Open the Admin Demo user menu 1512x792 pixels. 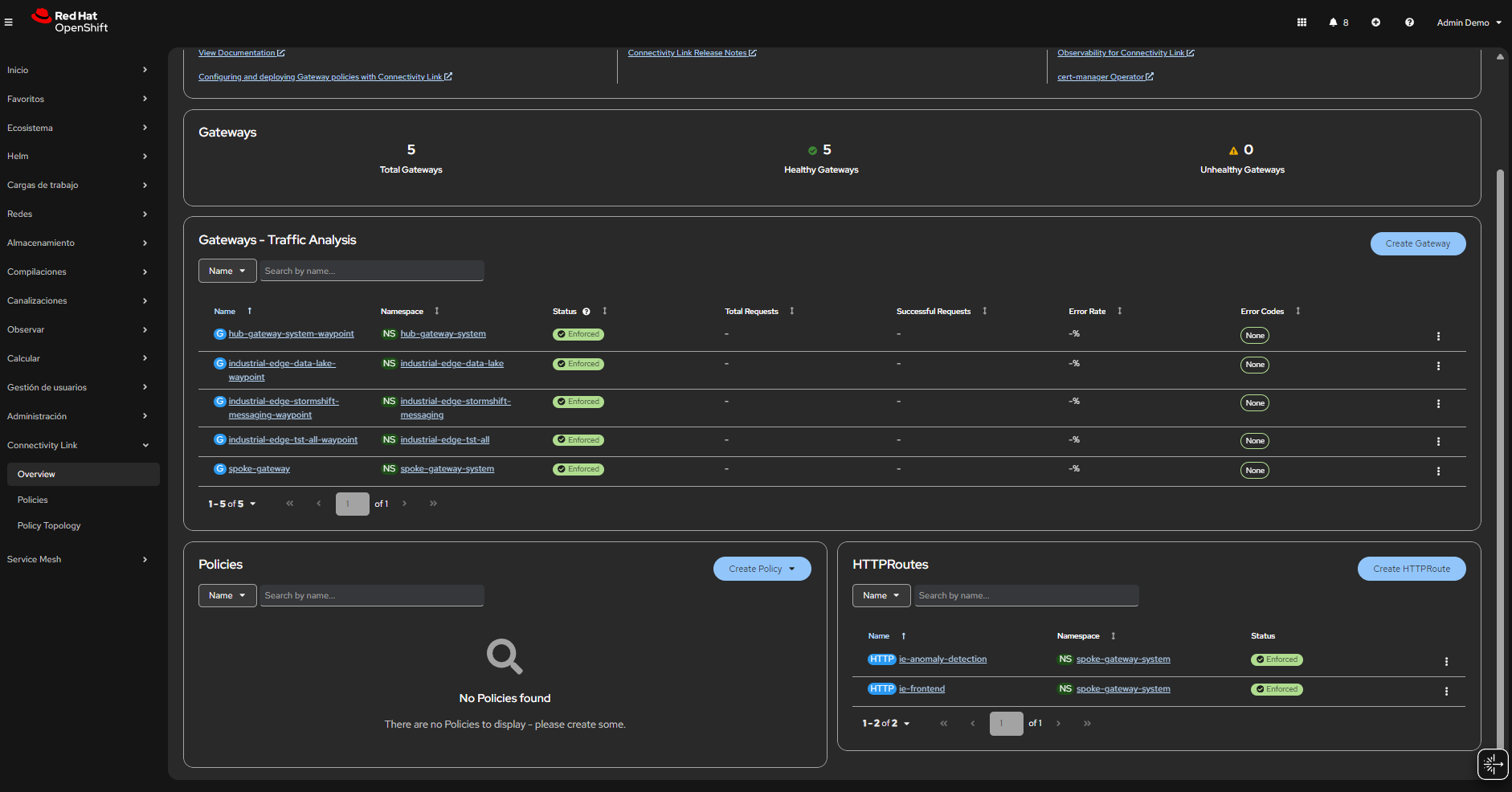(1469, 22)
